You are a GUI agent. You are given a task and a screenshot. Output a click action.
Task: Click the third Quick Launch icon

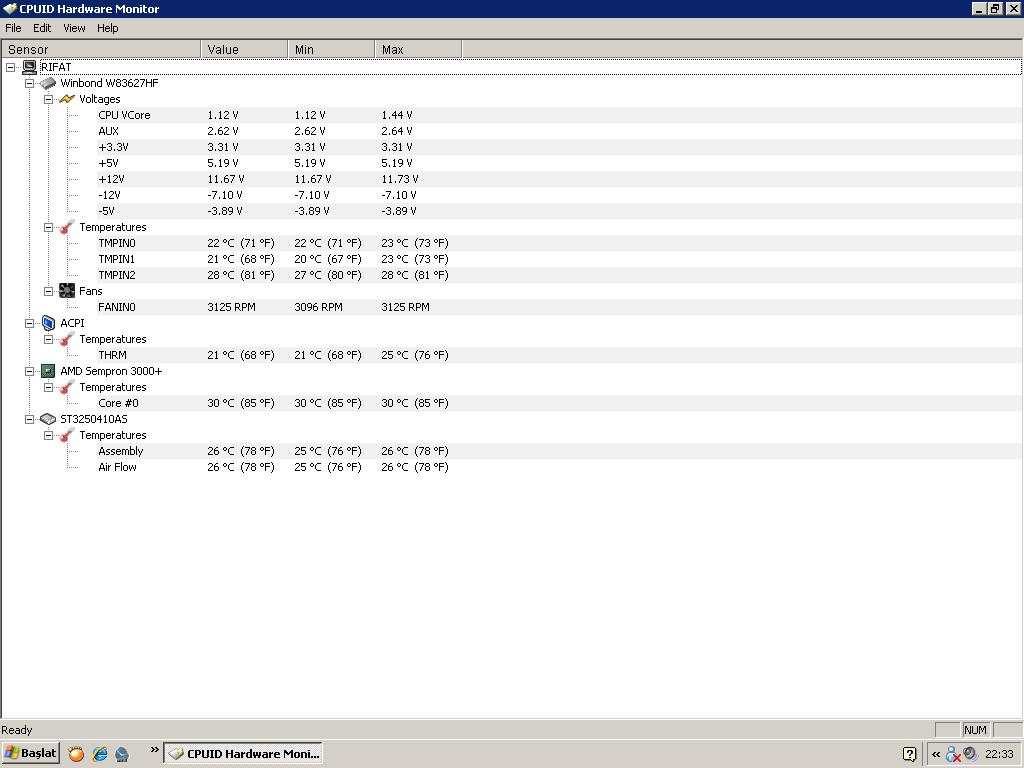click(122, 754)
